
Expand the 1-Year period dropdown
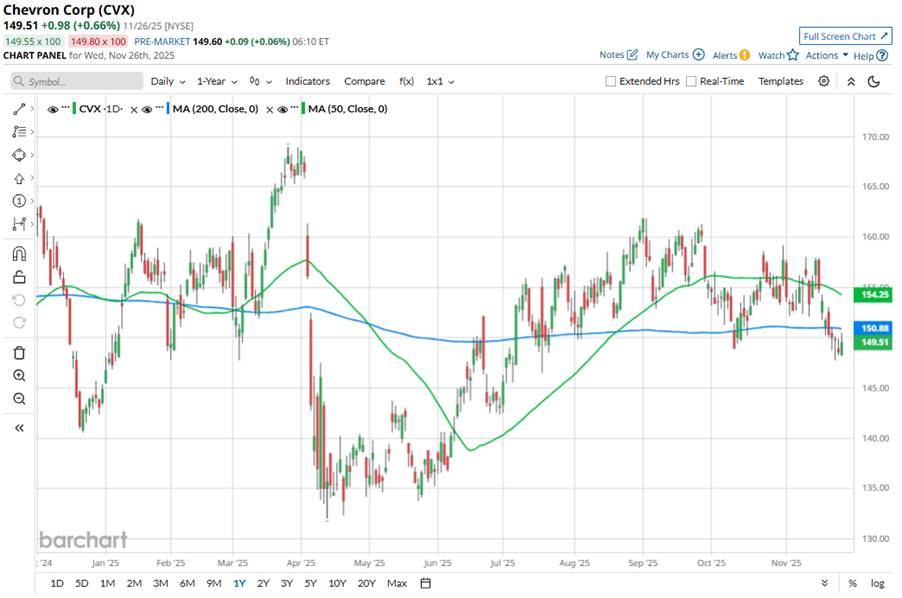click(x=217, y=81)
